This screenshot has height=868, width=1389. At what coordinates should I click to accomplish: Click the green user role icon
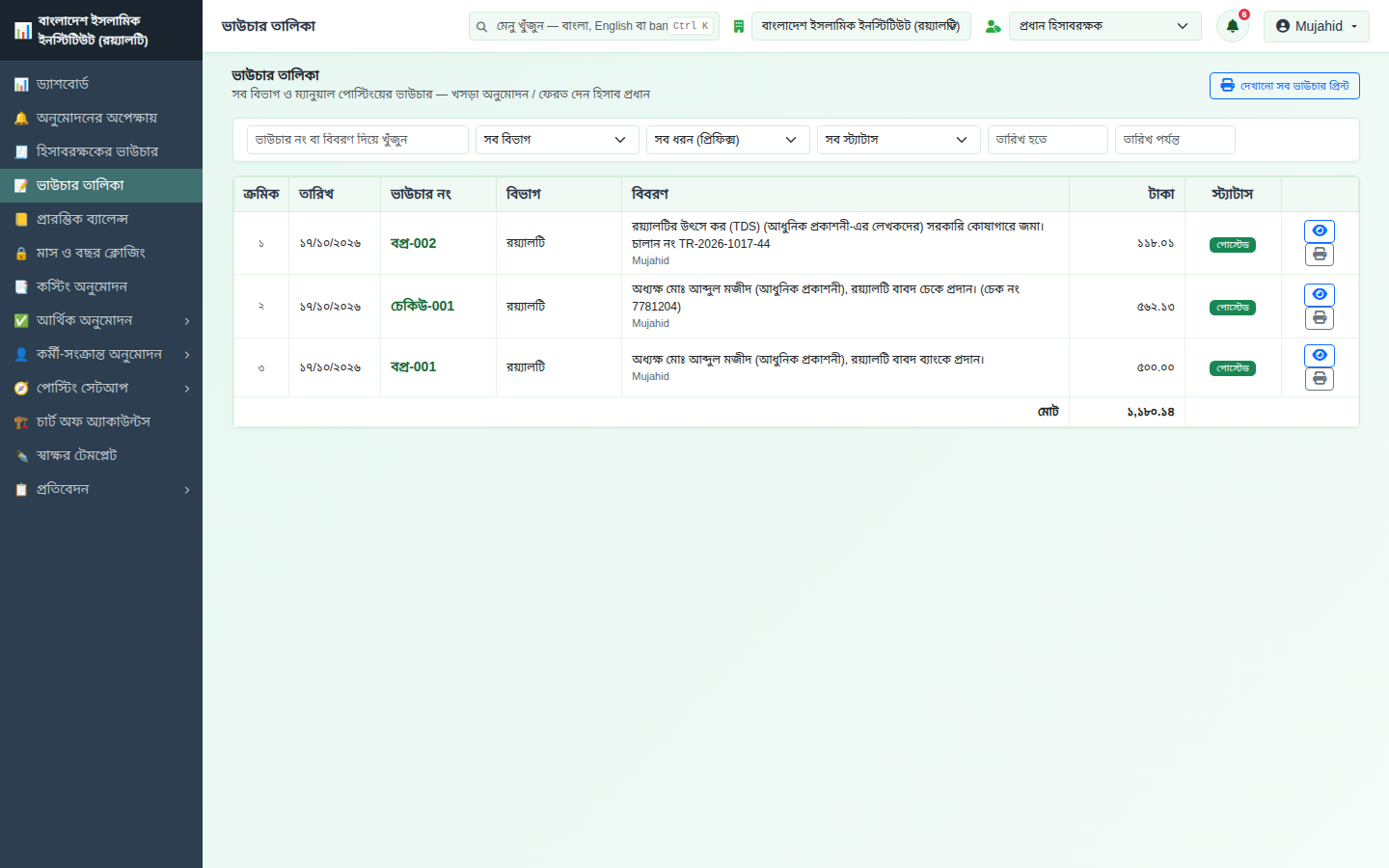click(x=993, y=26)
